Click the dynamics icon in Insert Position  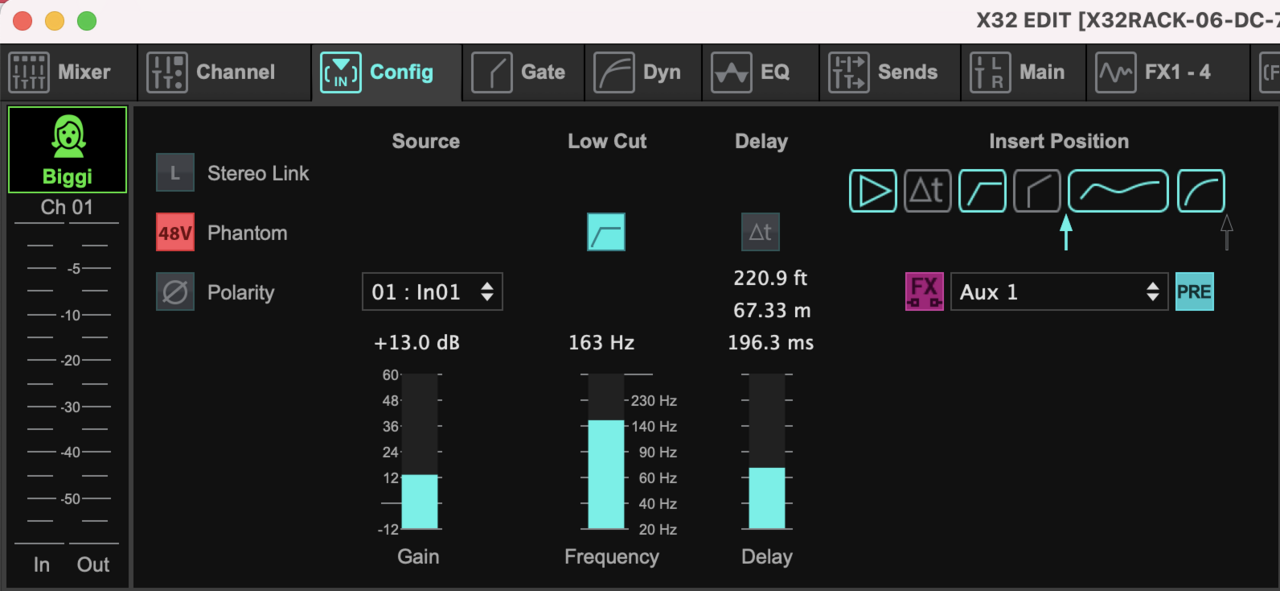(x=1201, y=191)
